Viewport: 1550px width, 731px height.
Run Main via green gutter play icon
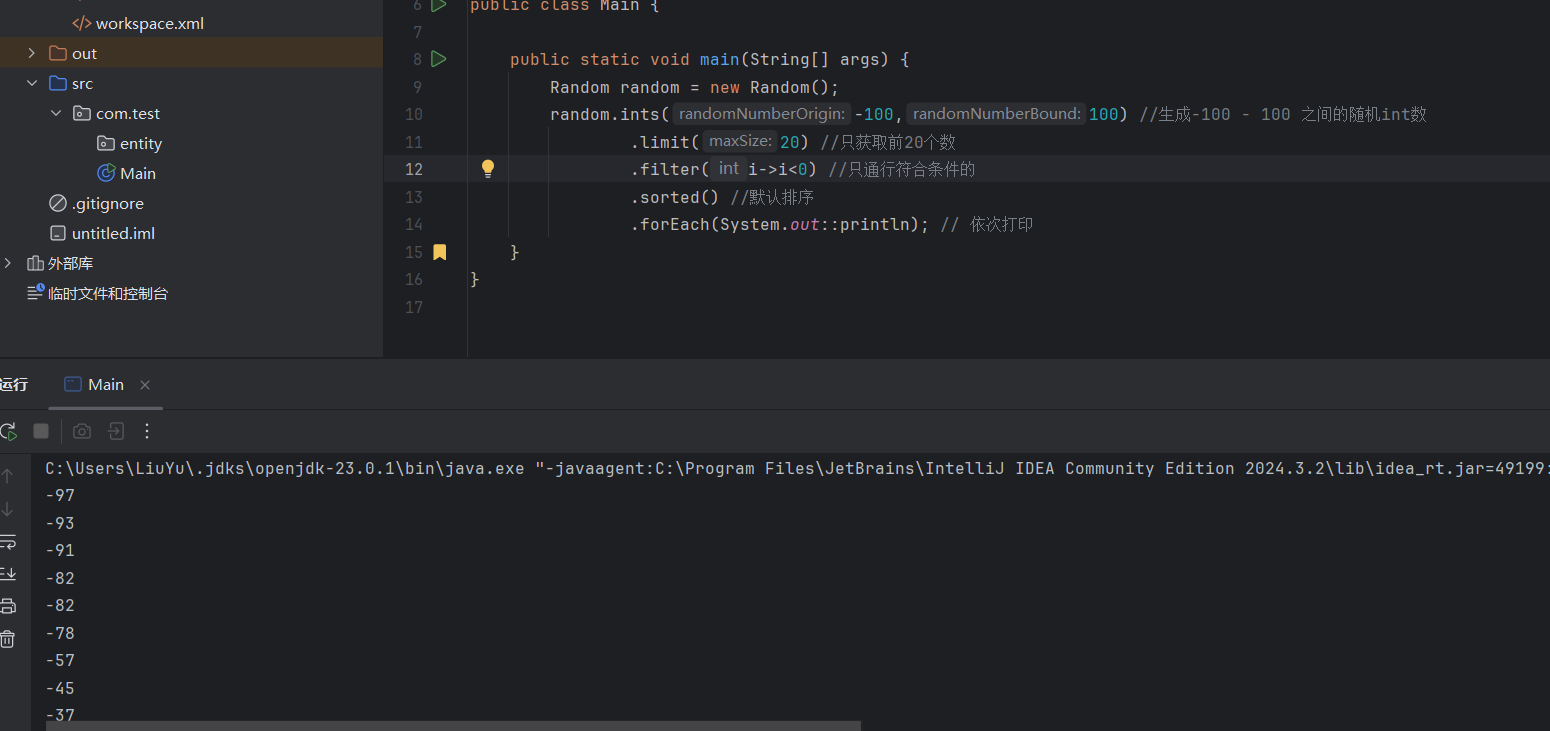tap(438, 58)
